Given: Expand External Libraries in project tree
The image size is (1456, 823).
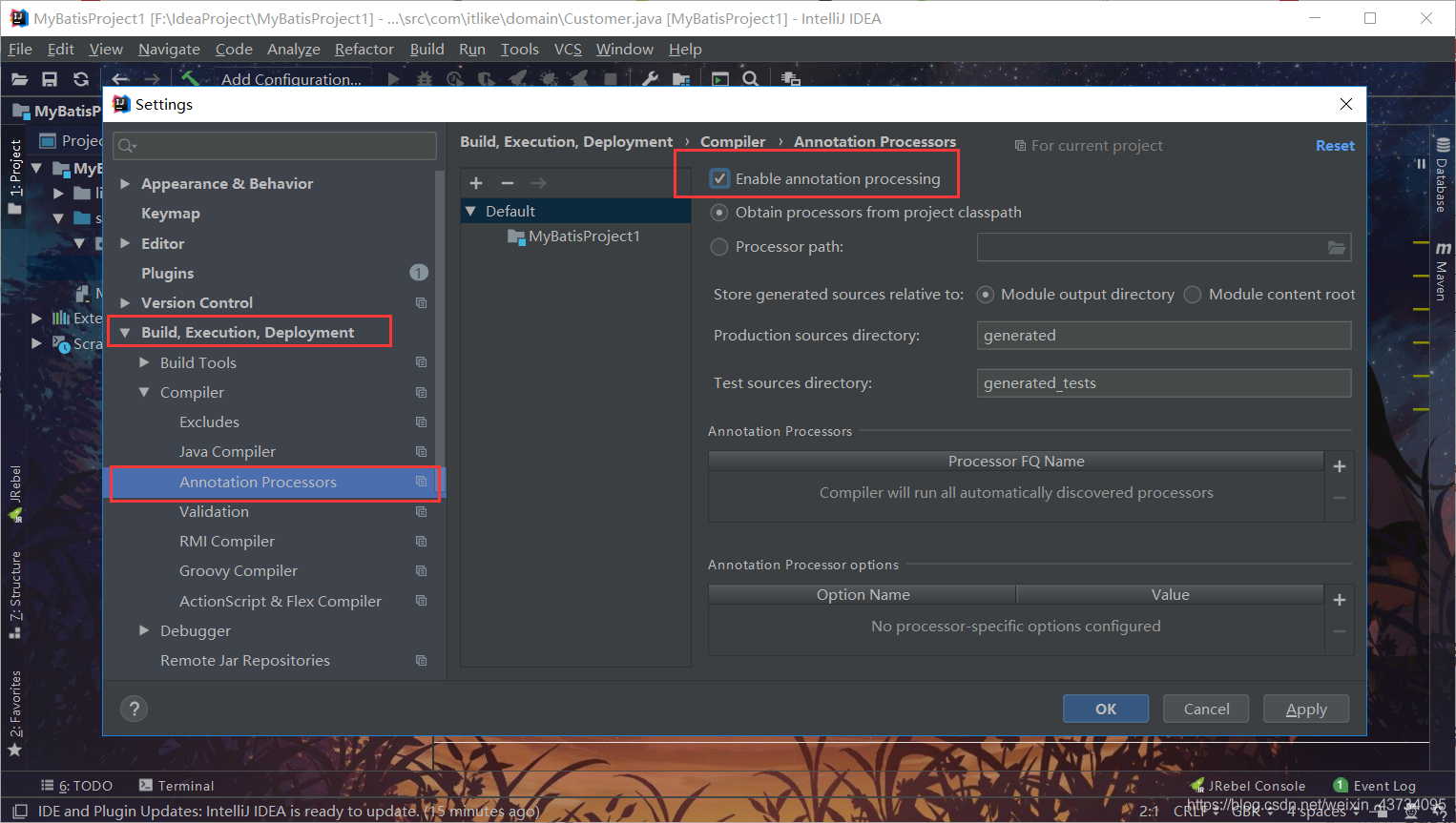Looking at the screenshot, I should [36, 318].
